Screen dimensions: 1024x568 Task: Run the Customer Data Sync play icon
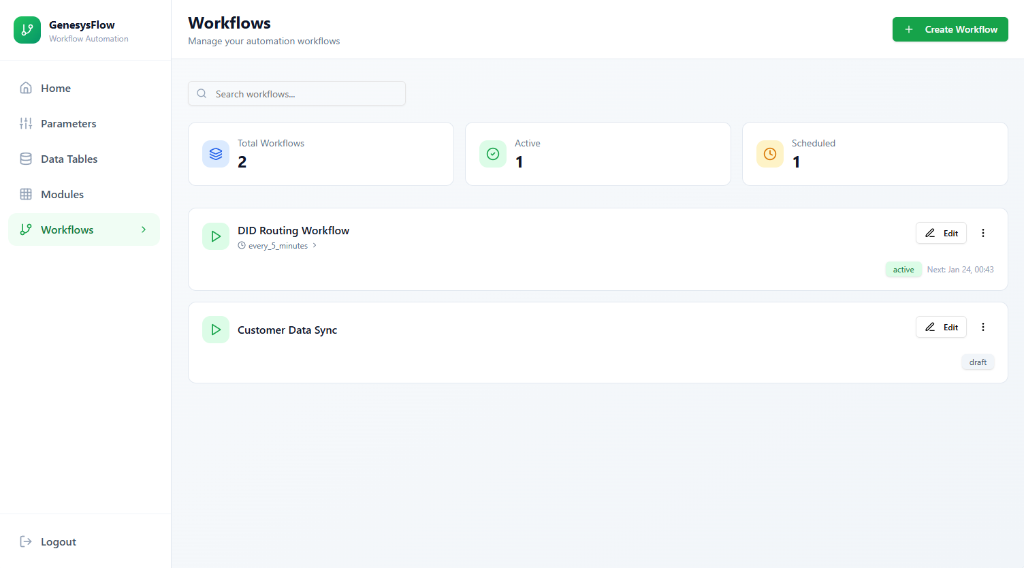216,330
